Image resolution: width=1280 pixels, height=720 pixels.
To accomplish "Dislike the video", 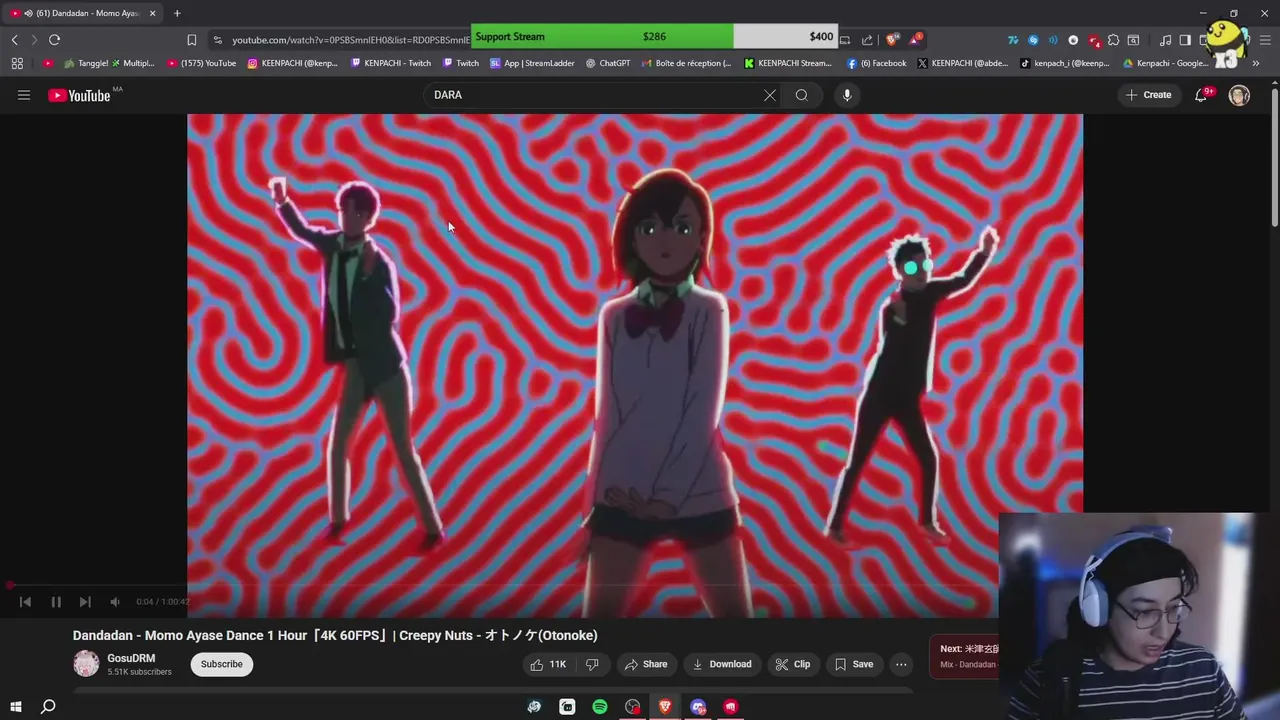I will point(592,664).
